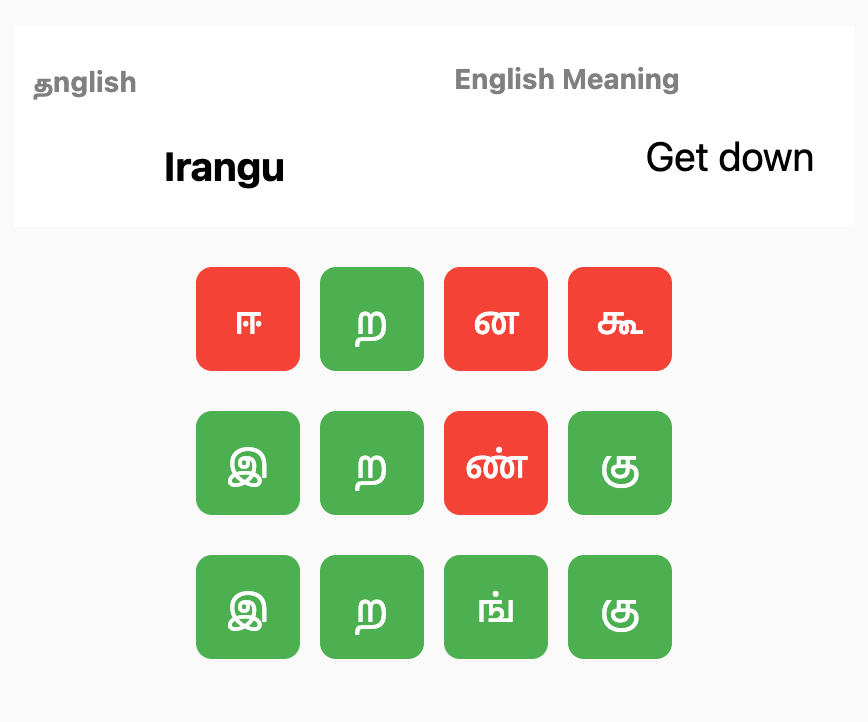Tap the red ண் tile in the second row
The image size is (868, 722).
click(x=496, y=463)
